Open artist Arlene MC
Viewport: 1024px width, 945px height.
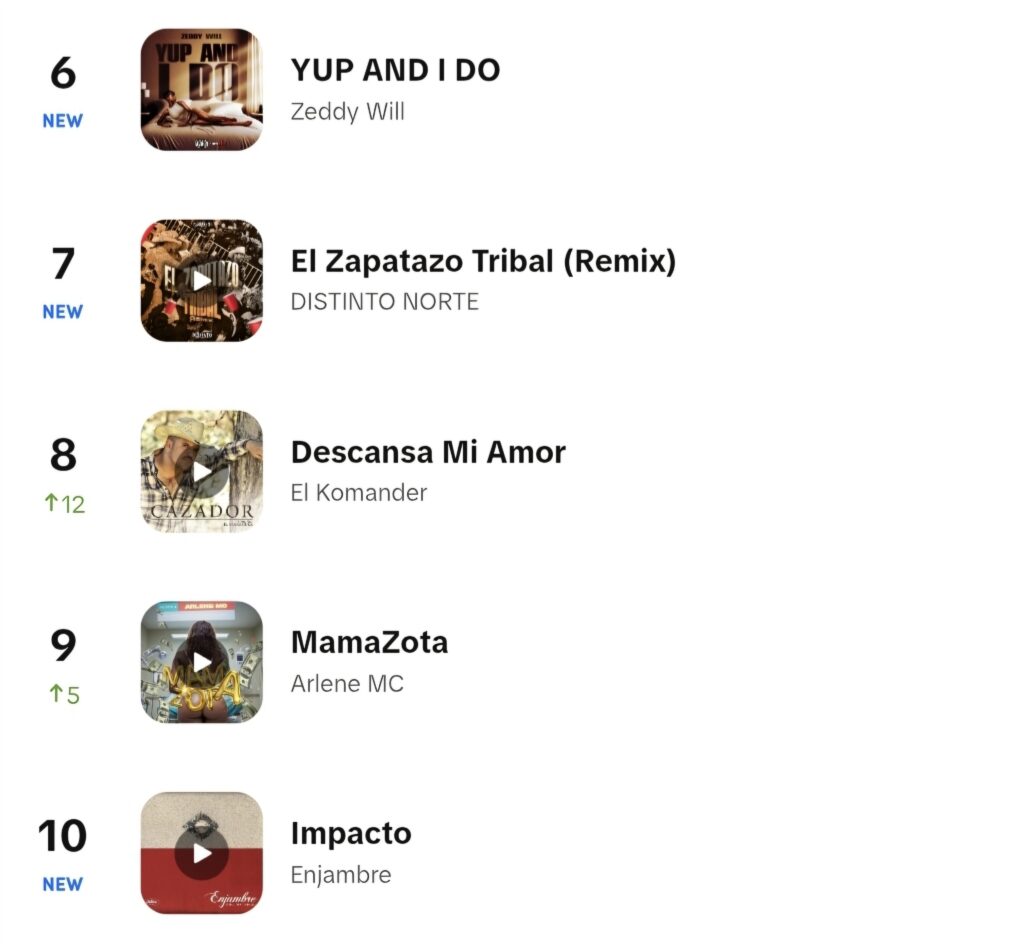tap(347, 684)
